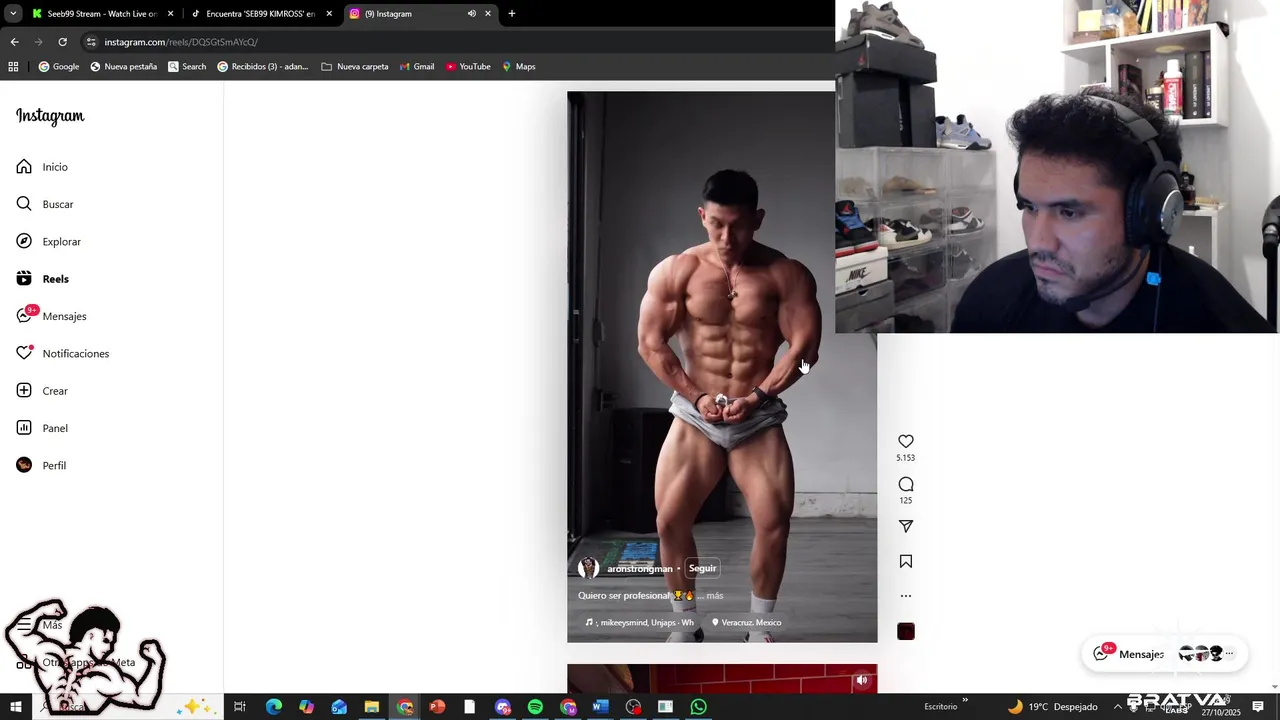Open Chrome apps grid in bookmarks bar

click(13, 67)
